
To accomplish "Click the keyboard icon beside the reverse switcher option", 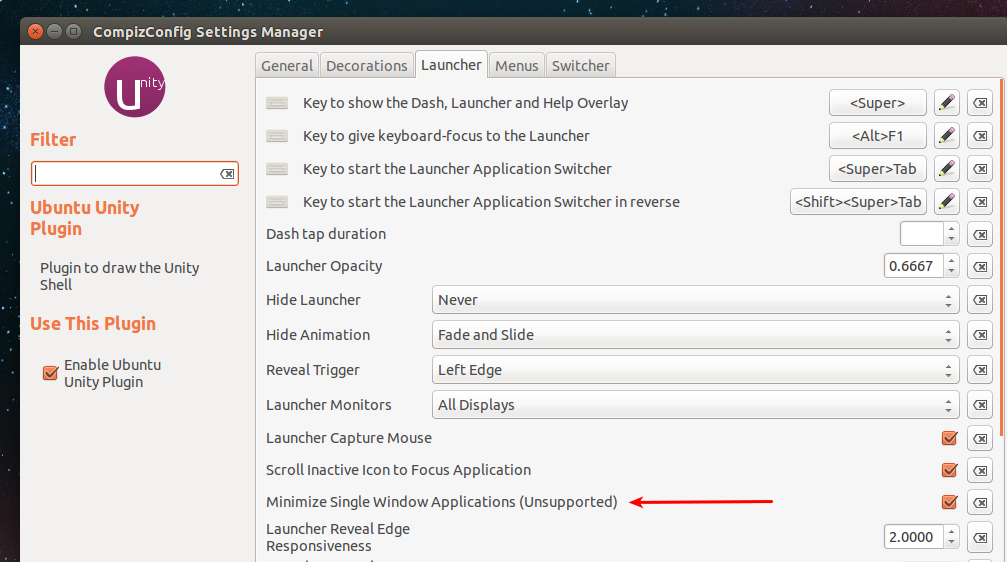I will tap(277, 202).
